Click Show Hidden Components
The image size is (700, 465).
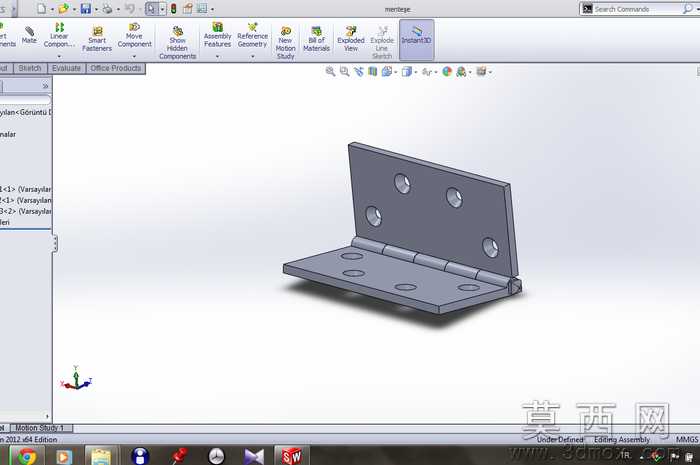tap(177, 42)
